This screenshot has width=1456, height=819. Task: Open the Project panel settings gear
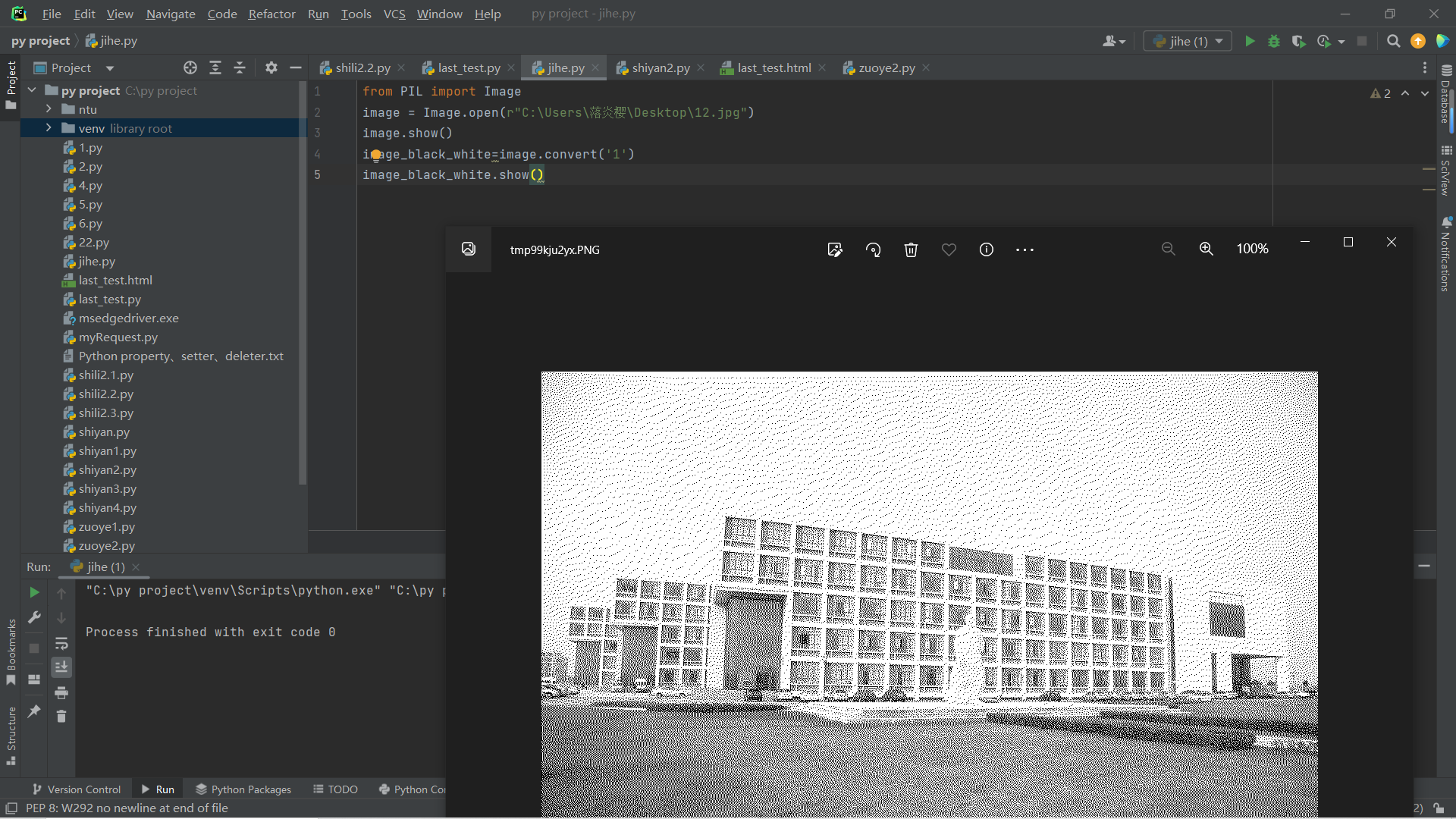click(271, 68)
